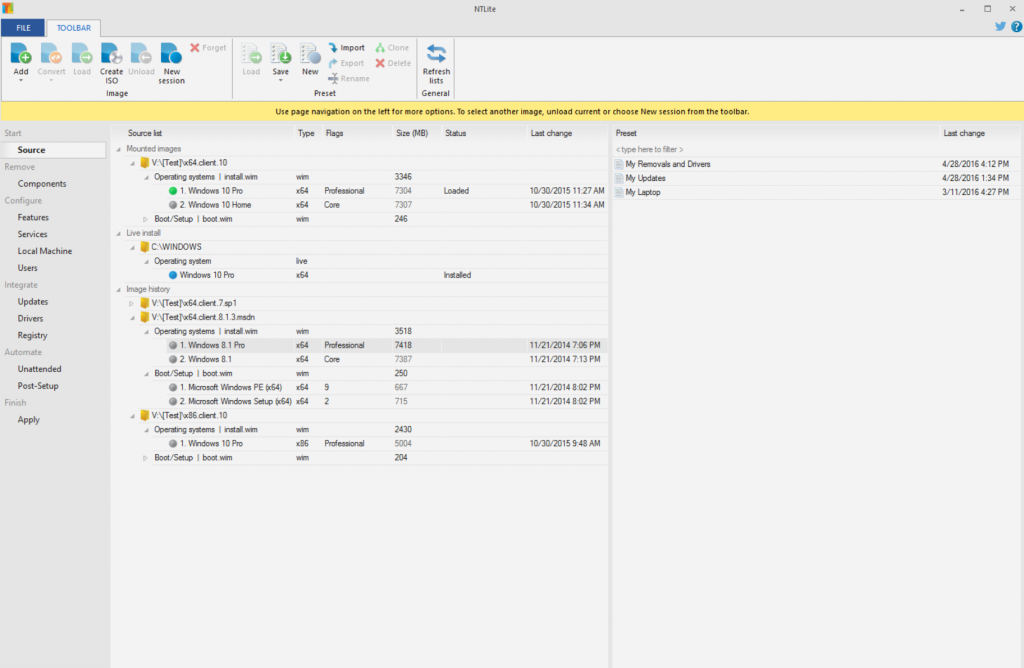Screen dimensions: 1024x668
Task: Collapse the Mounted images group
Action: 119,149
